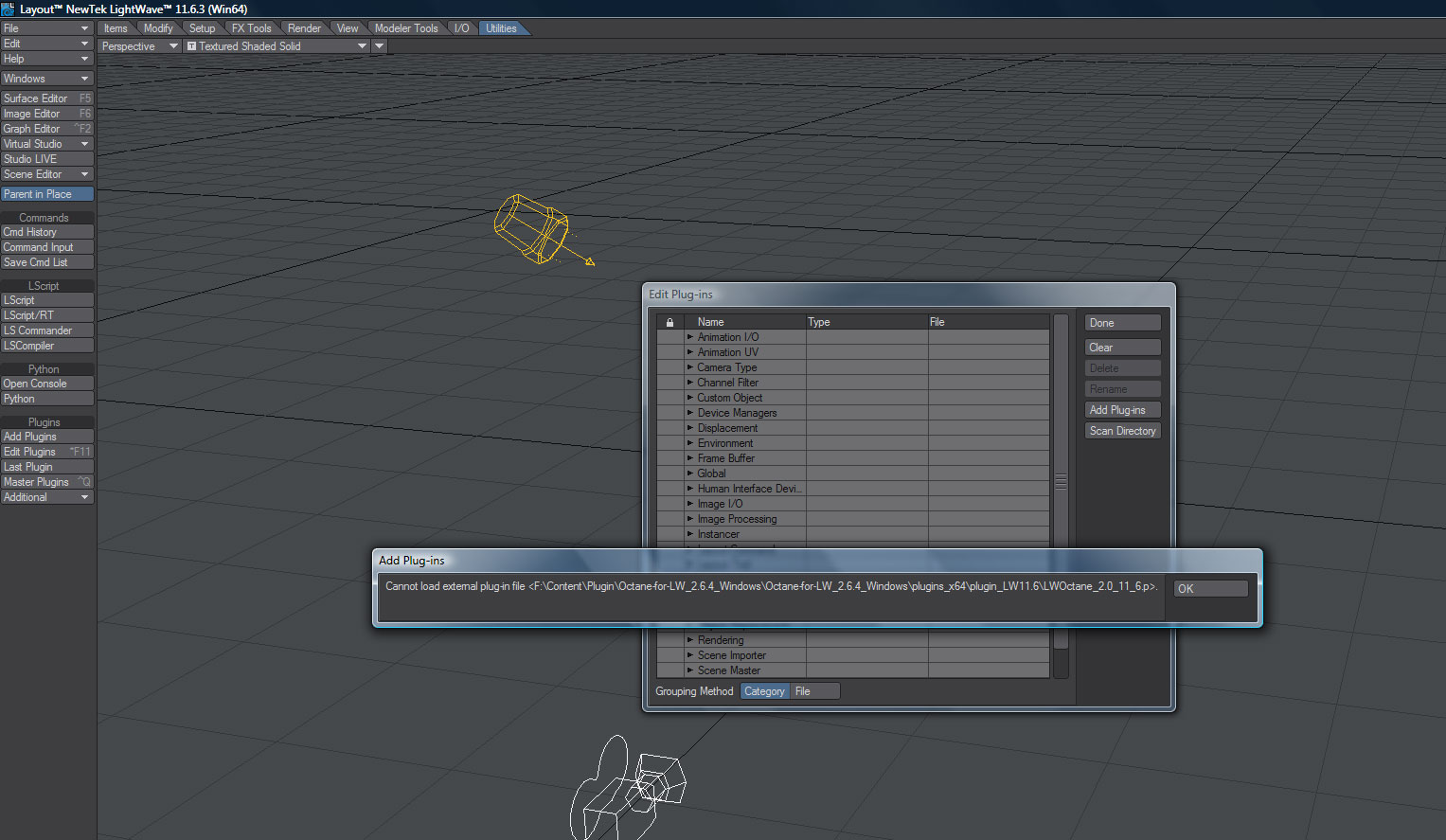Click Add Plug-ins in the Edit Plug-ins dialog
The width and height of the screenshot is (1446, 840).
click(x=1122, y=410)
